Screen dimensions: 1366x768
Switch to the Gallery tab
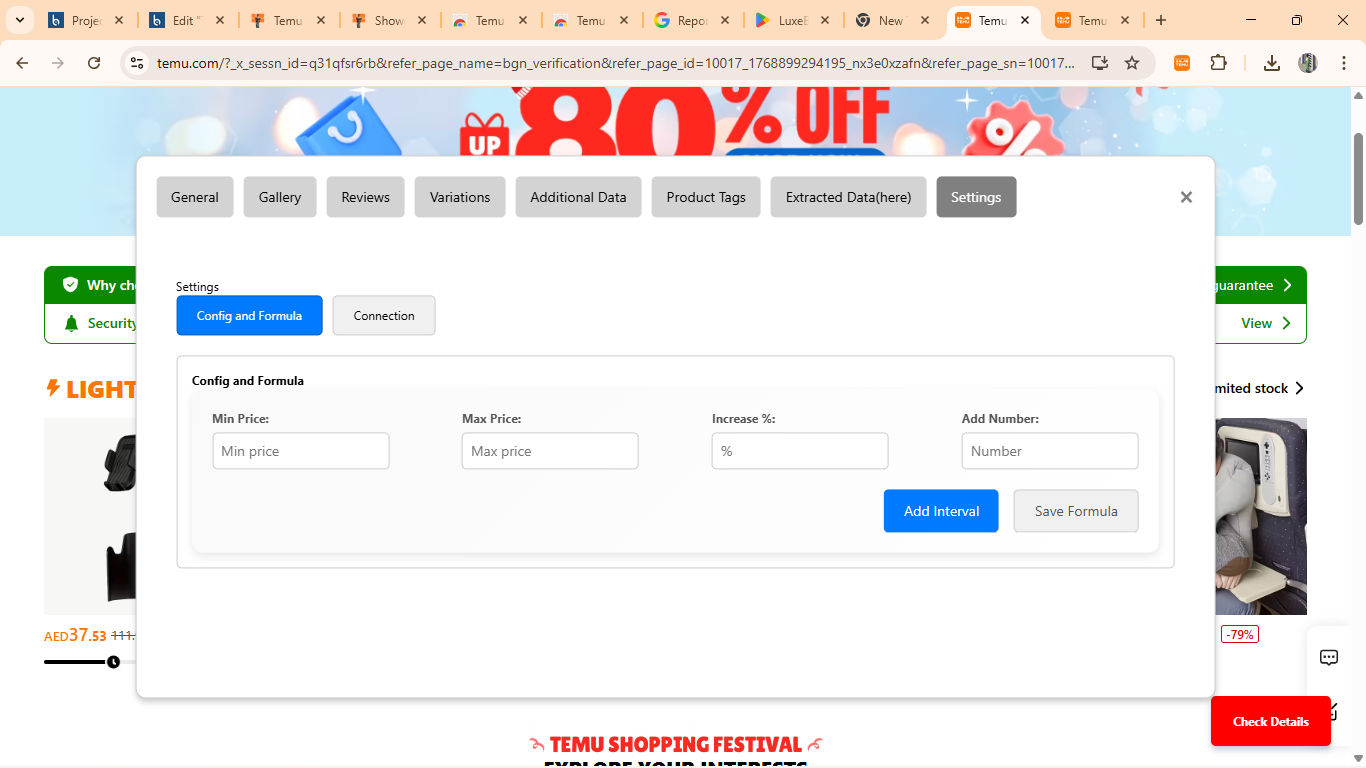[279, 197]
